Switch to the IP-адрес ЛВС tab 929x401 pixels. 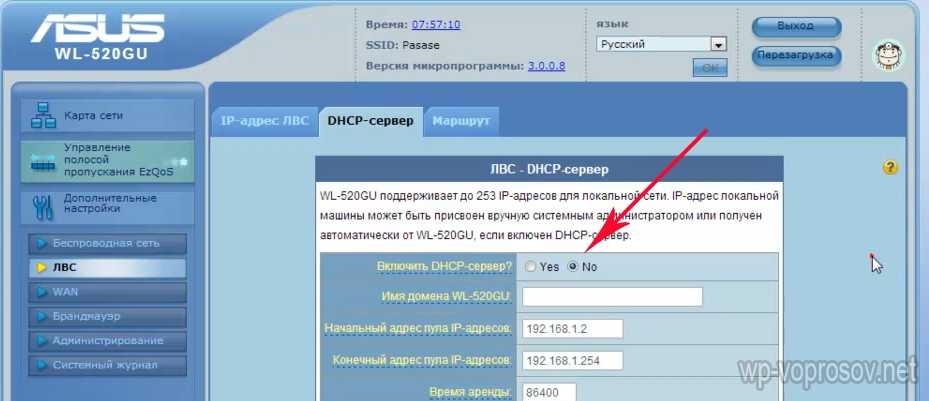click(x=264, y=121)
